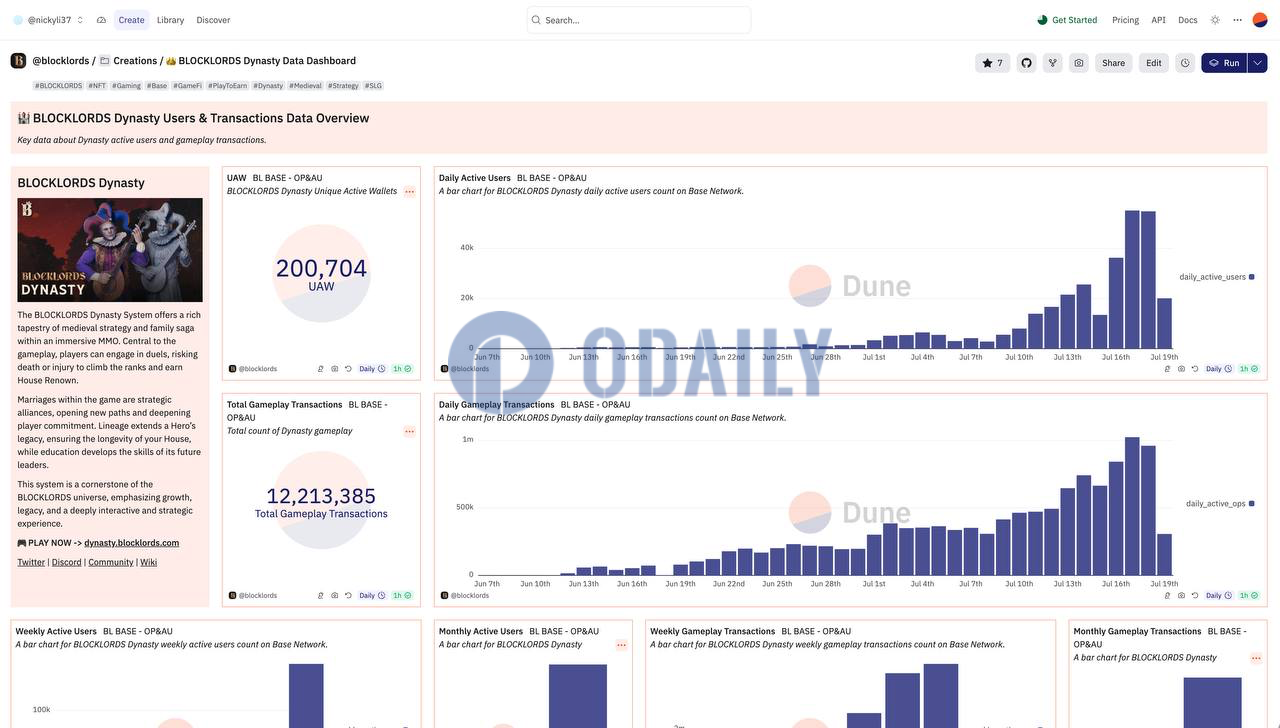Click the 1h freshness badge in UAW widget
This screenshot has height=728, width=1280.
pyautogui.click(x=402, y=369)
